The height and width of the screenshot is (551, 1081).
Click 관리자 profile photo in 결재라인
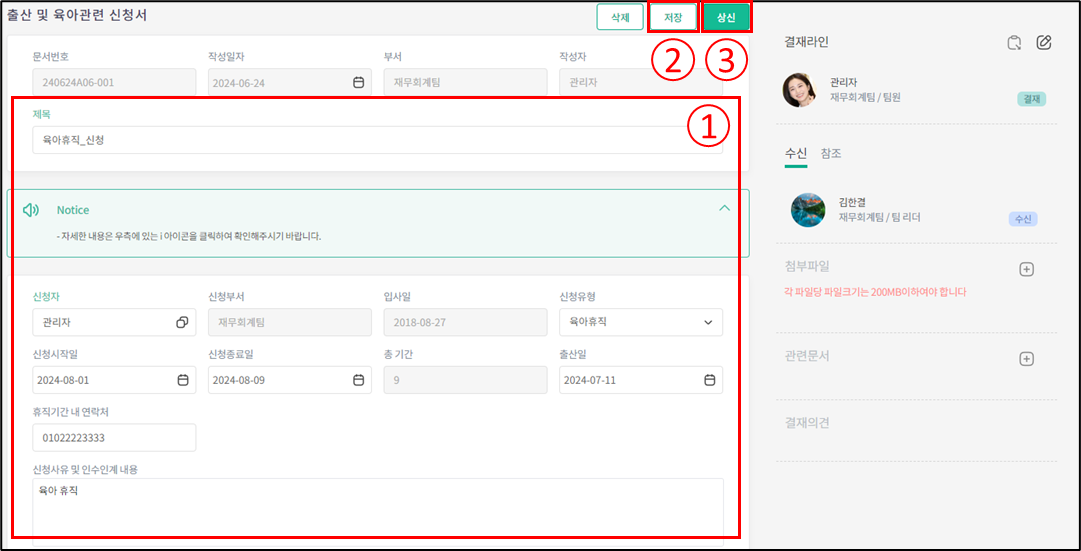coord(799,90)
